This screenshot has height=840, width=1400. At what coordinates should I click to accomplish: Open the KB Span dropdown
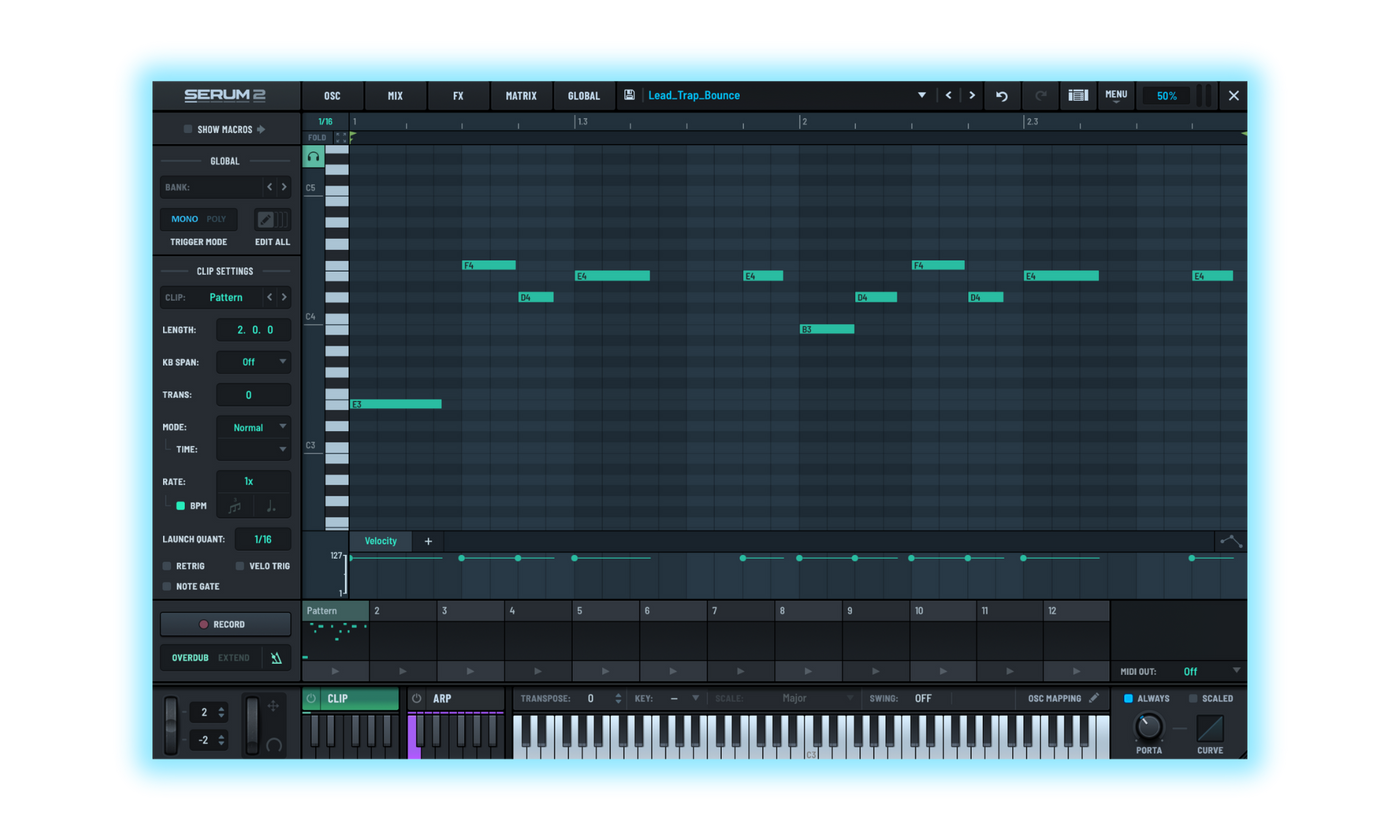254,362
